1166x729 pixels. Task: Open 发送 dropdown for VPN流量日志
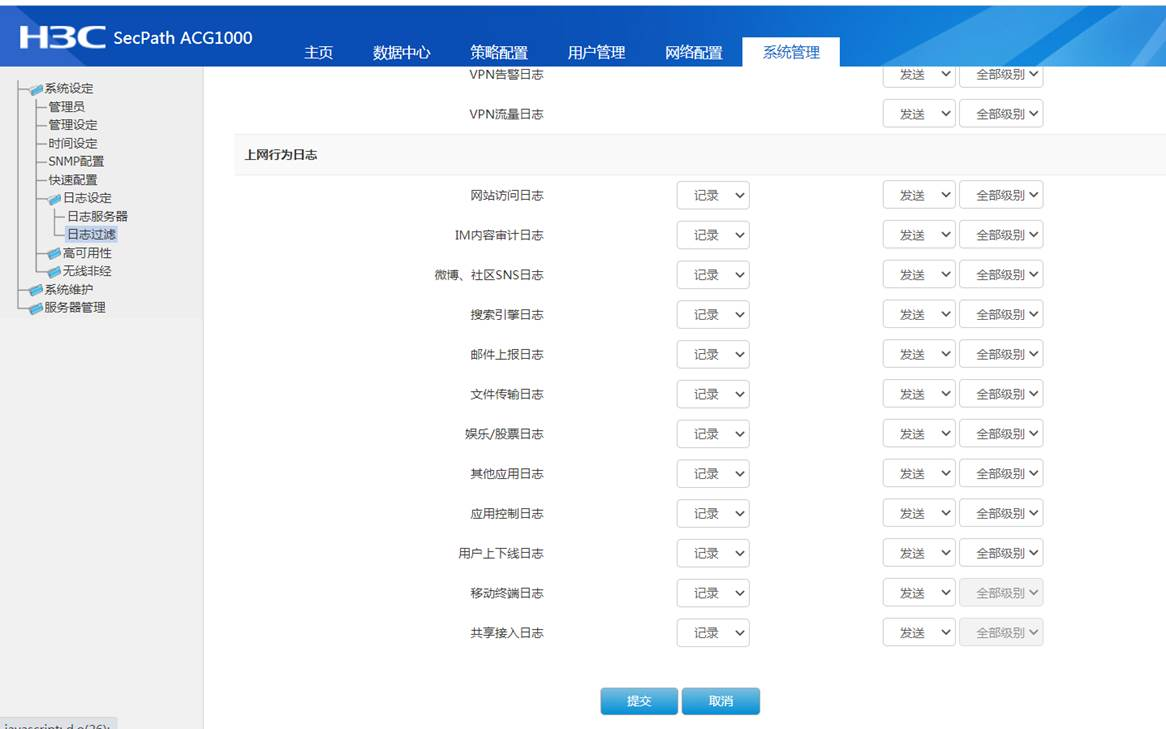pos(919,114)
